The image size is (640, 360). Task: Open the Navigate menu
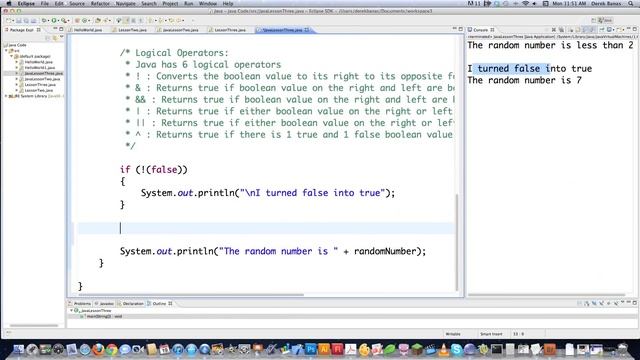(125, 3)
